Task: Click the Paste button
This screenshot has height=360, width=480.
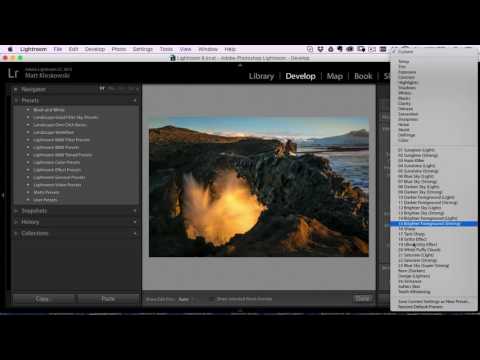Action: [x=108, y=299]
